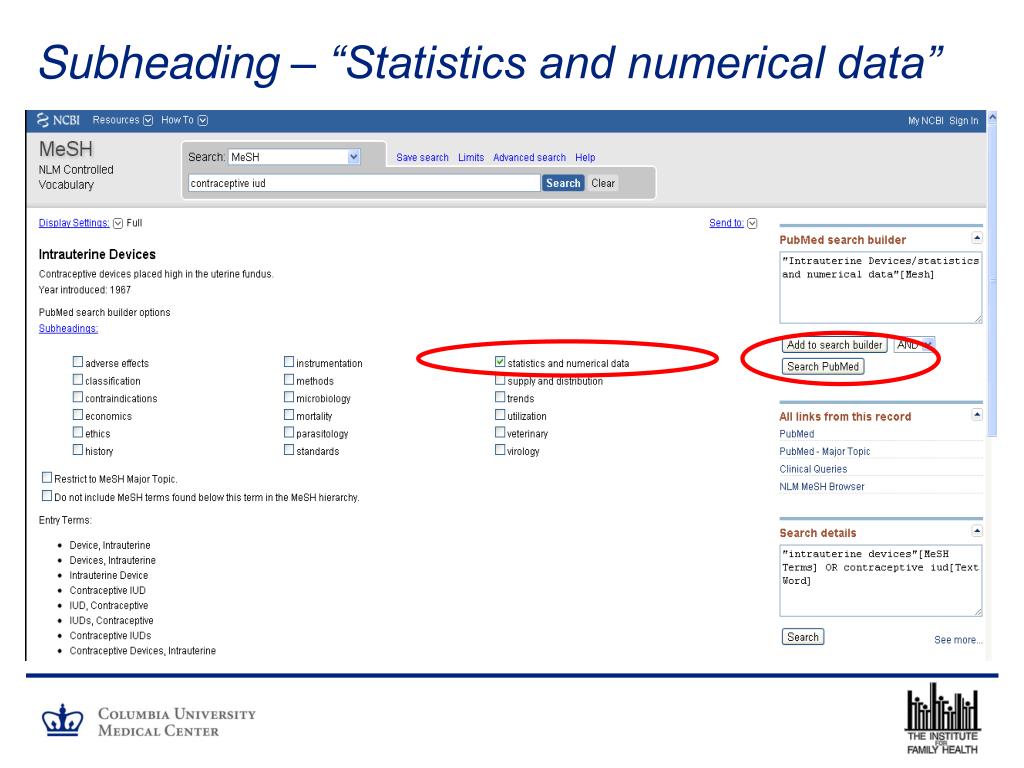Enable Do not include MeSH terms below

[47, 496]
